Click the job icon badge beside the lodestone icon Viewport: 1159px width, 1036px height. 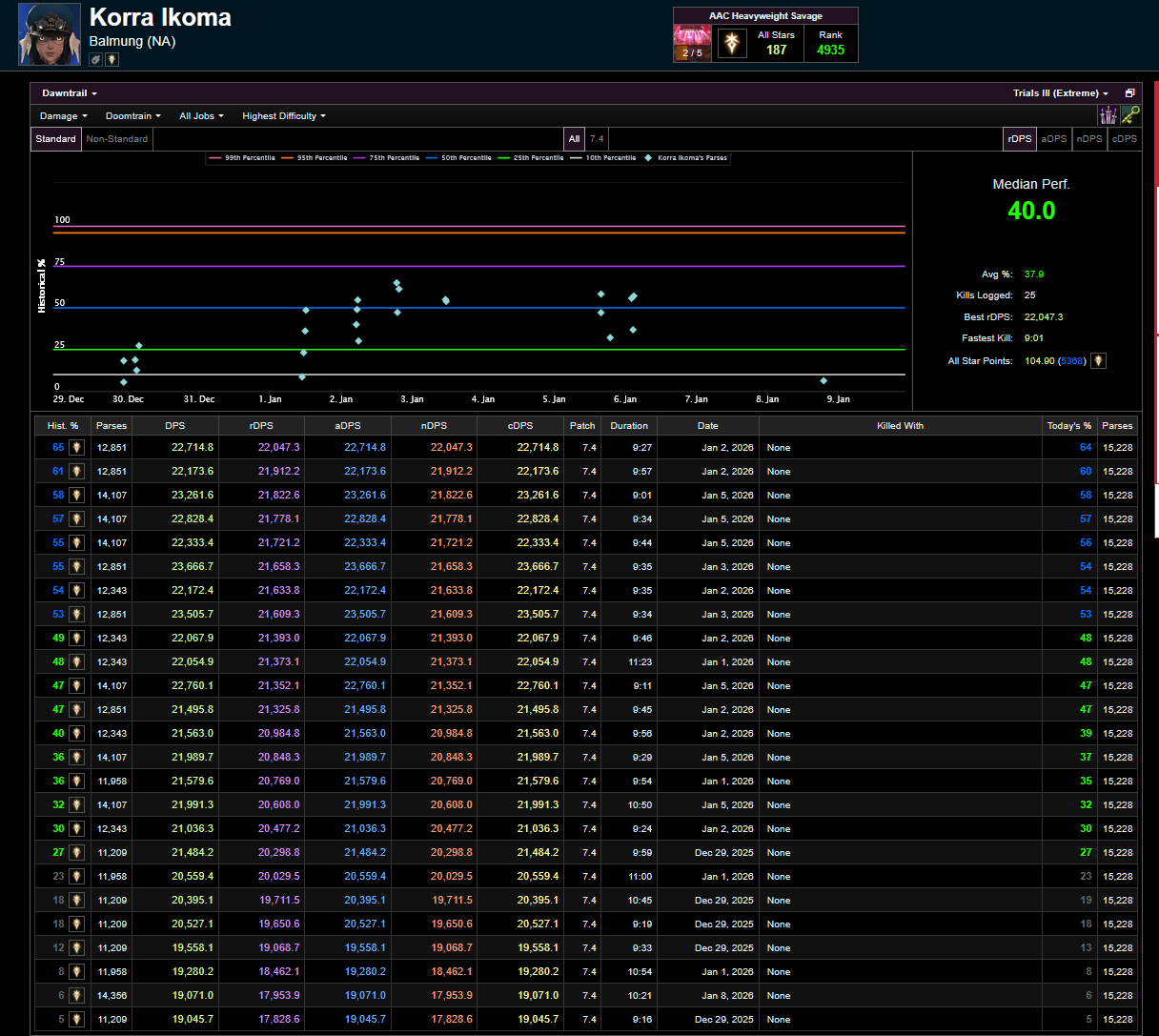pyautogui.click(x=112, y=60)
